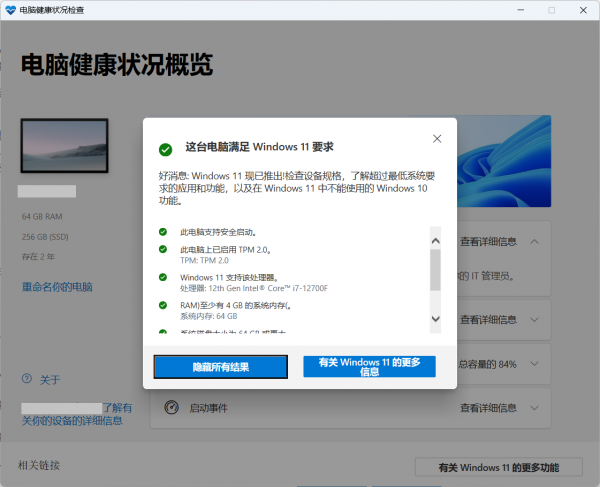600x487 pixels.
Task: Click the dialog heading 这台电脑满足 Windows 11 要求
Action: tap(259, 147)
